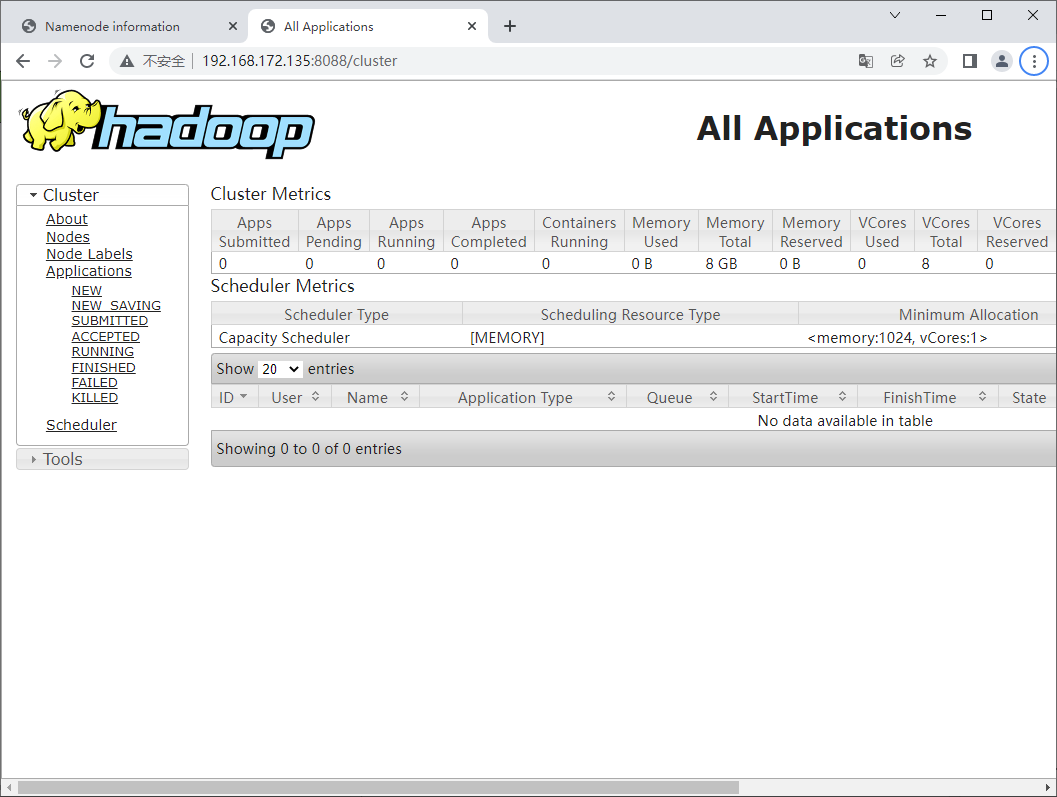Go back to the previous page
The image size is (1057, 797).
point(23,61)
